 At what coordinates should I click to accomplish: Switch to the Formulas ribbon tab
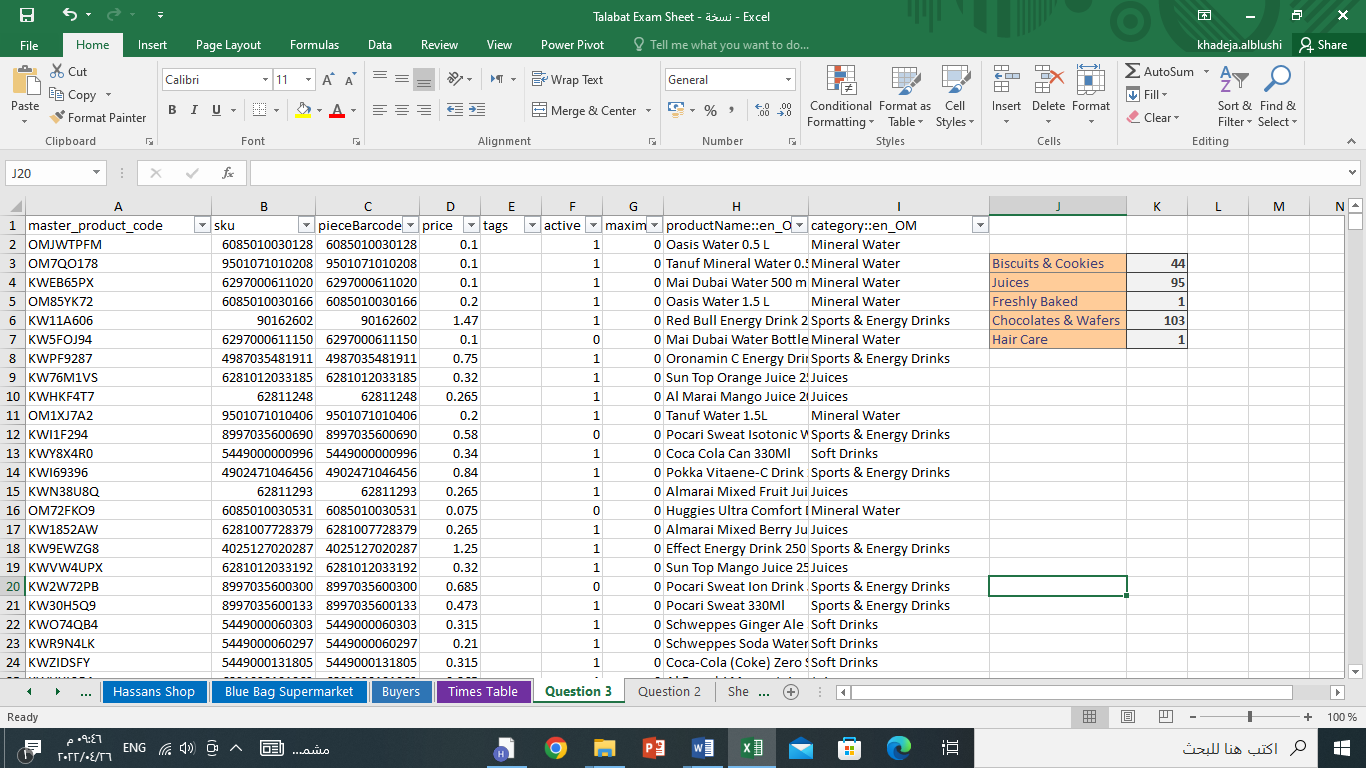point(313,44)
